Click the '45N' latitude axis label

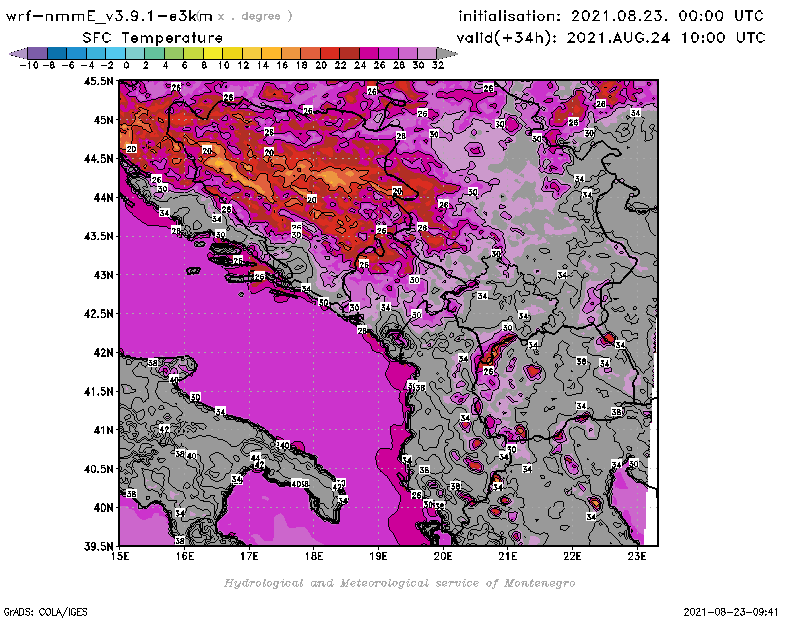point(104,120)
